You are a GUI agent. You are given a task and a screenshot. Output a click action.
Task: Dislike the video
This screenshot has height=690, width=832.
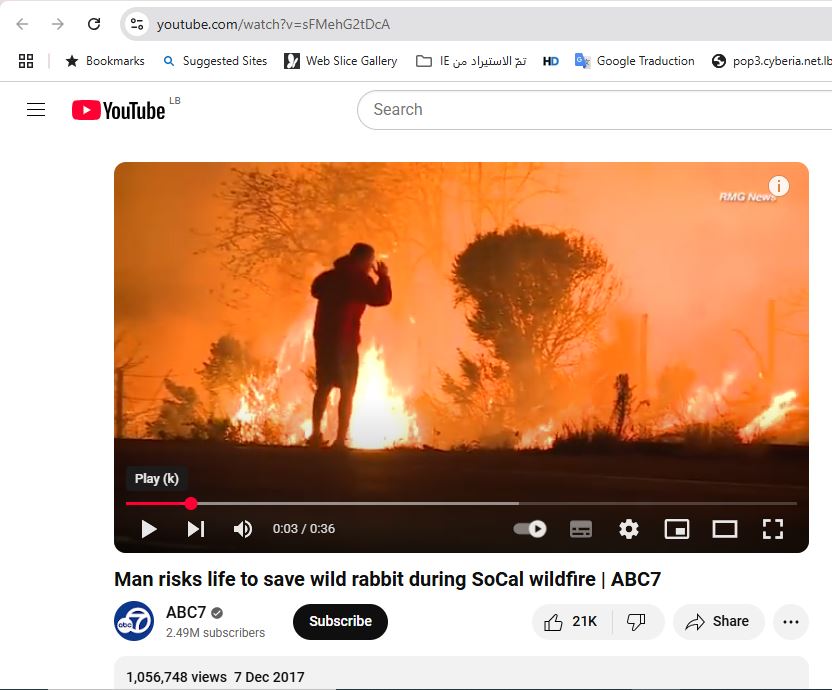(x=636, y=622)
